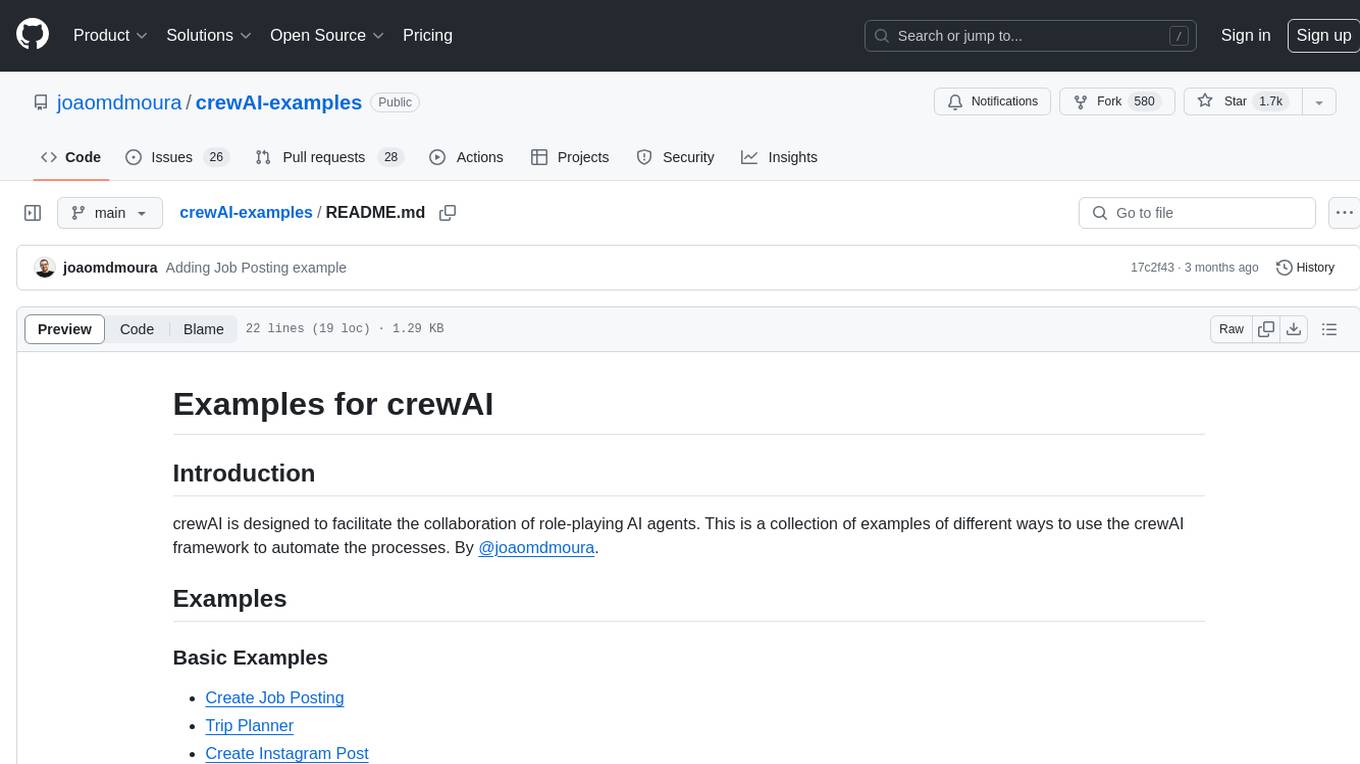Expand the file tree side panel
The image size is (1360, 764).
click(33, 213)
